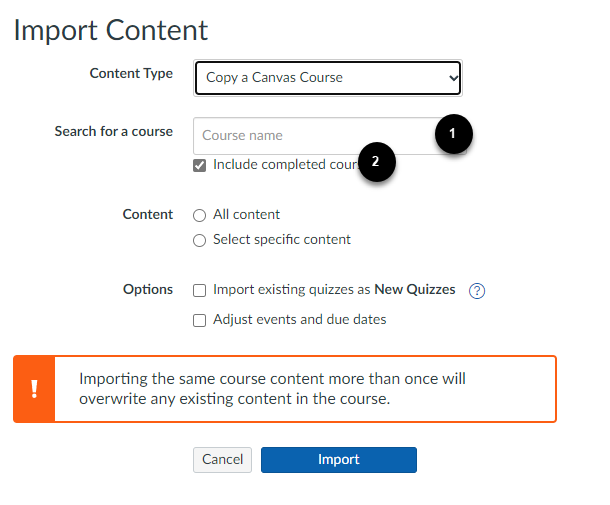Select the All content radio button
The image size is (610, 505).
pos(200,215)
